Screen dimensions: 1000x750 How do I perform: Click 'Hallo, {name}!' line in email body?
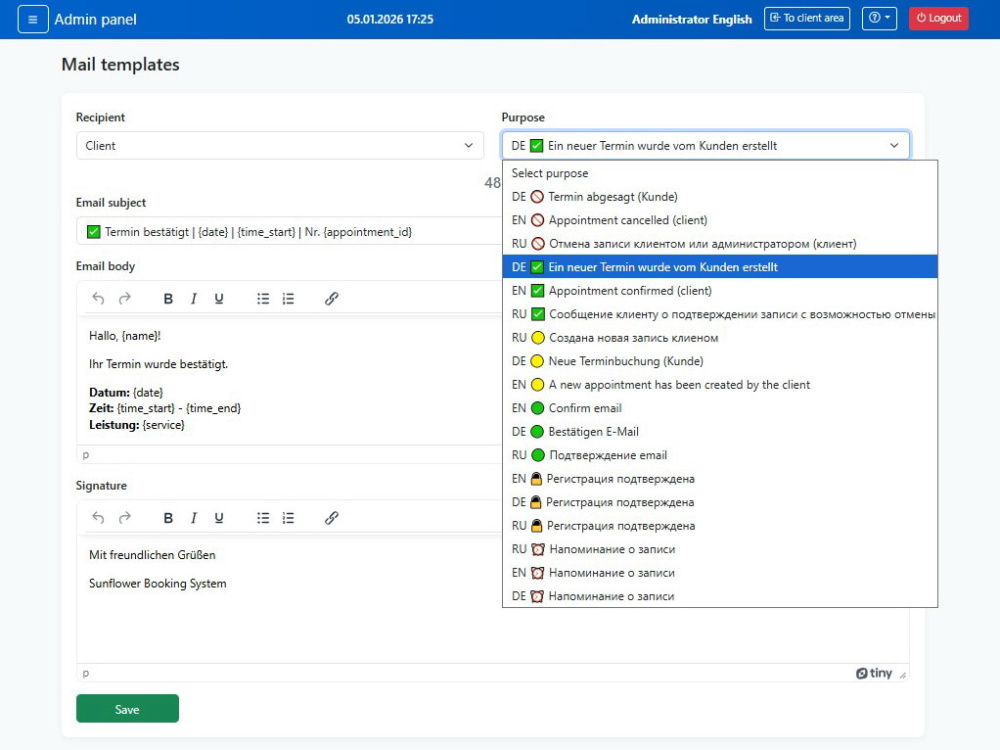tap(125, 335)
